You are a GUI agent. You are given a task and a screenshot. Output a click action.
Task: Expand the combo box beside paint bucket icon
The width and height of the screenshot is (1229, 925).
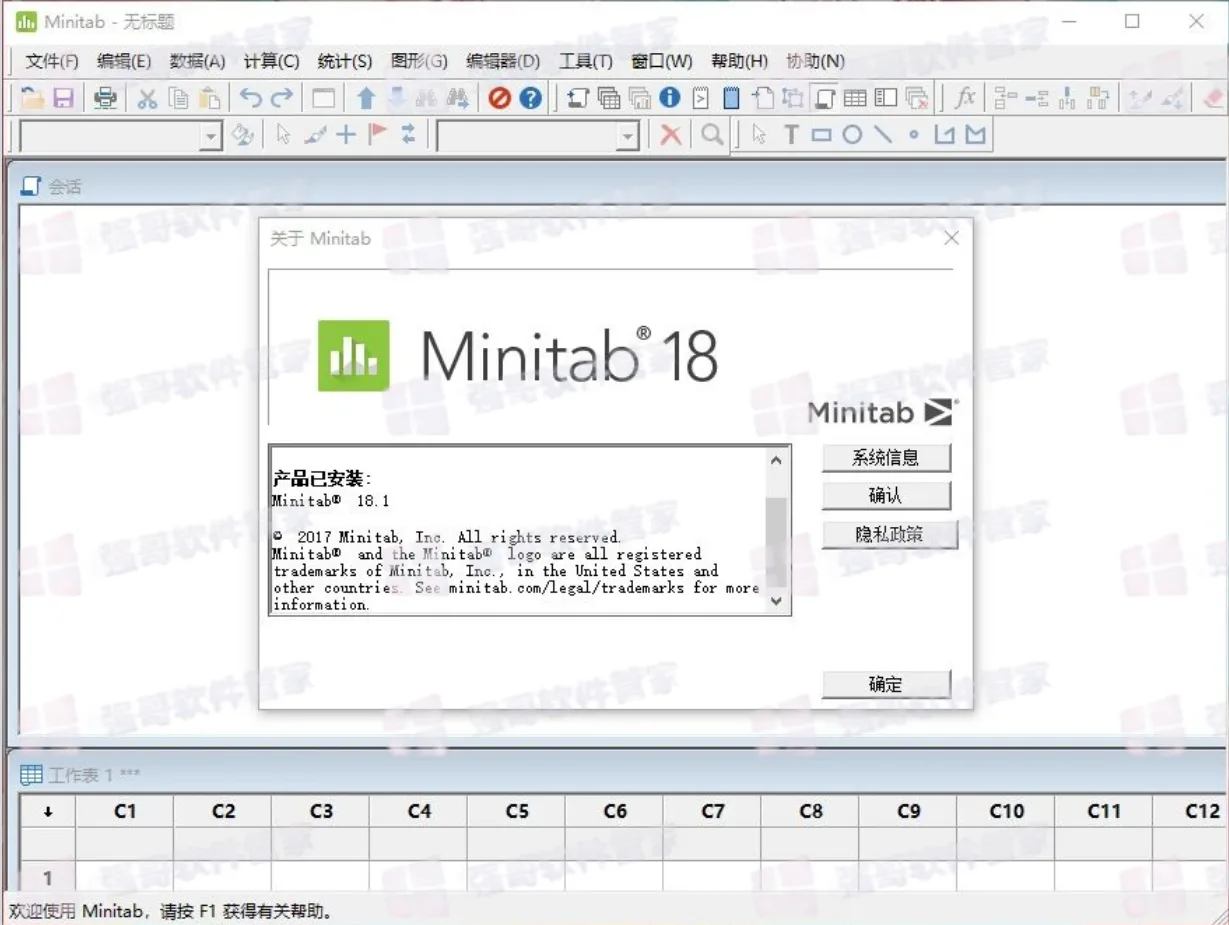pos(211,136)
